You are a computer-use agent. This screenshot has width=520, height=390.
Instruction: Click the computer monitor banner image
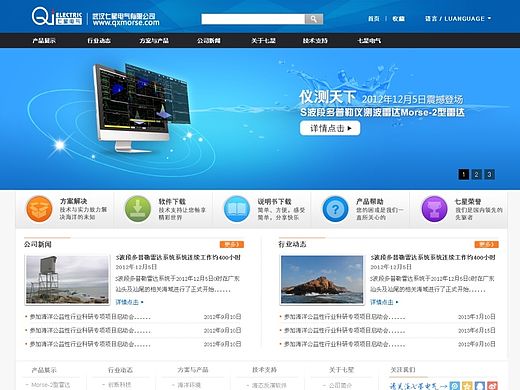click(x=142, y=107)
